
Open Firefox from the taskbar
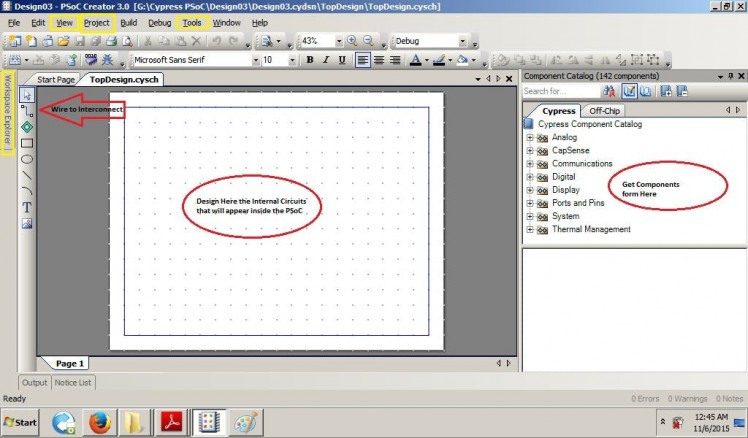click(x=100, y=422)
